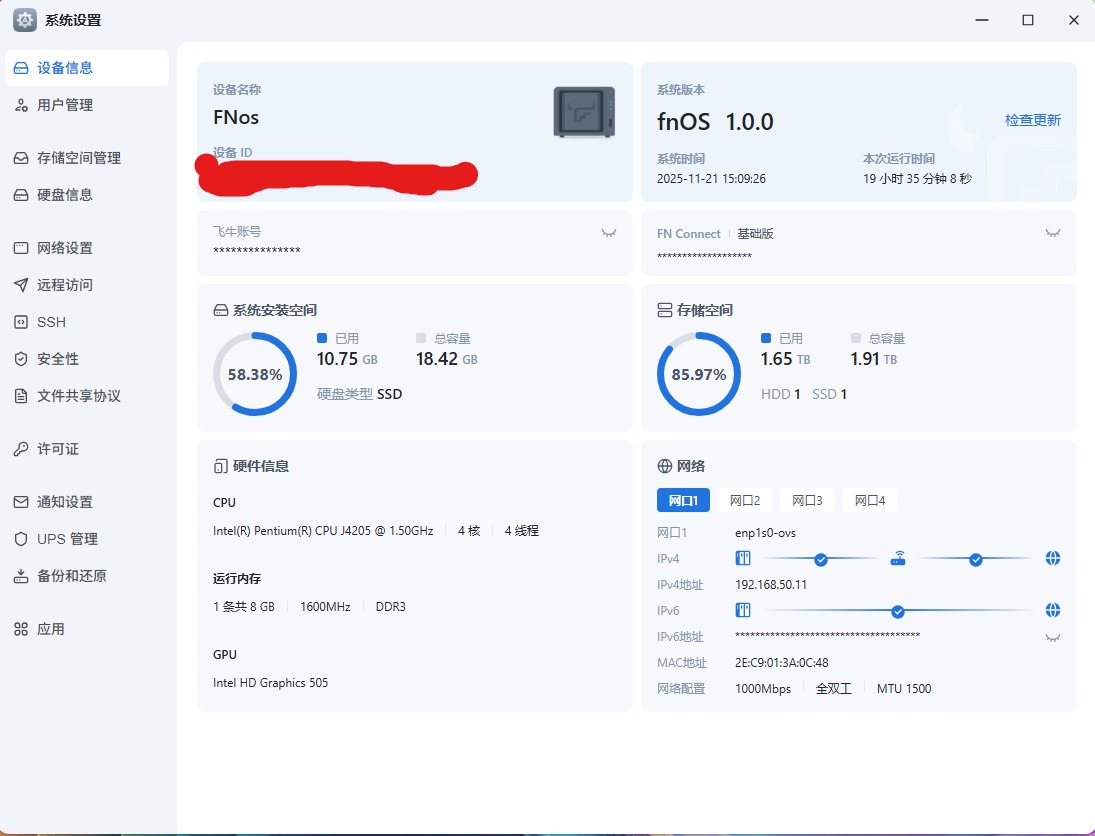Open 用户管理 in the sidebar
1095x836 pixels.
point(87,105)
